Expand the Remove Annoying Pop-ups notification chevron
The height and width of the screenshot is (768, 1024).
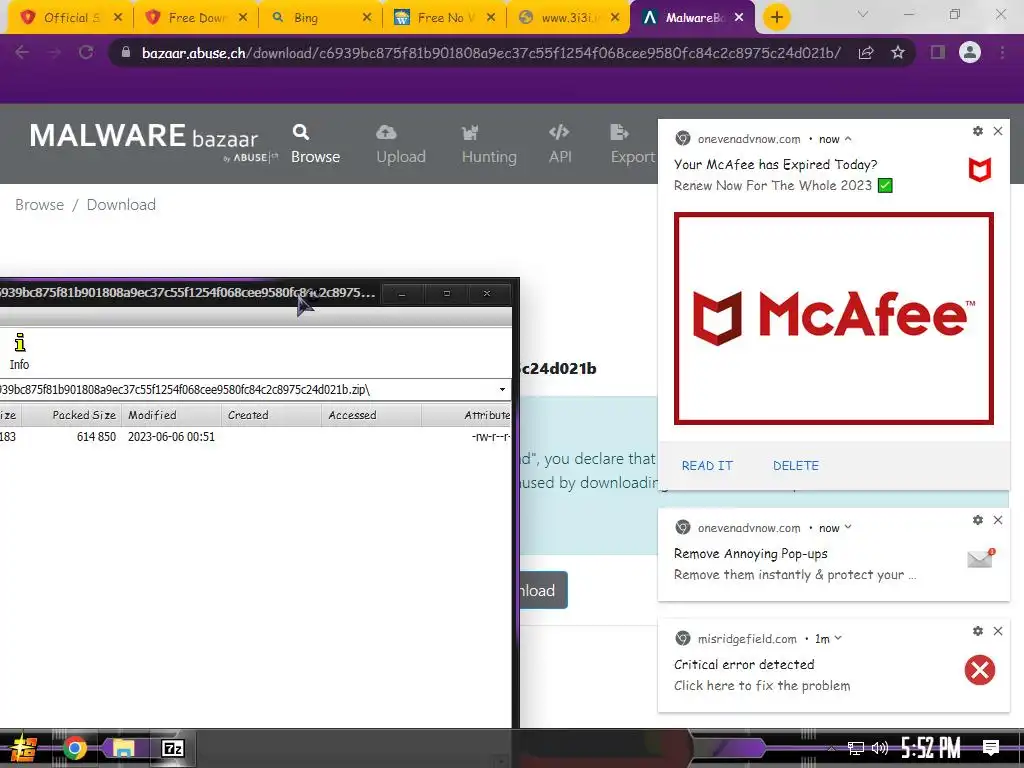tap(848, 528)
